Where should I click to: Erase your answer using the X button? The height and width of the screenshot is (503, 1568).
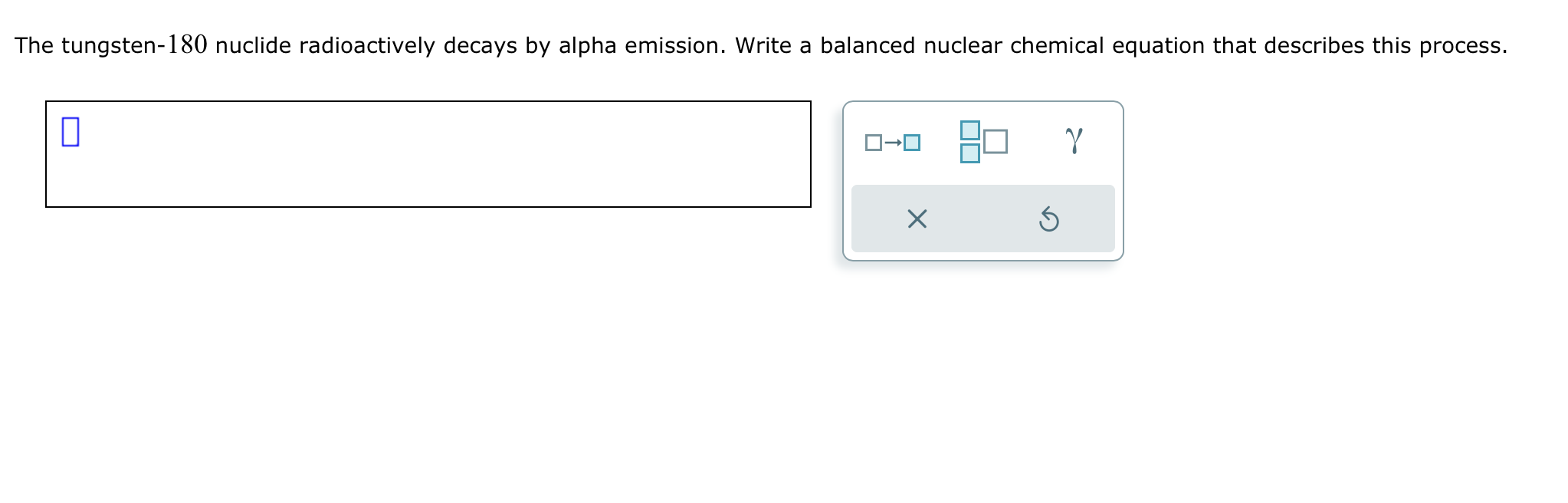tap(916, 221)
